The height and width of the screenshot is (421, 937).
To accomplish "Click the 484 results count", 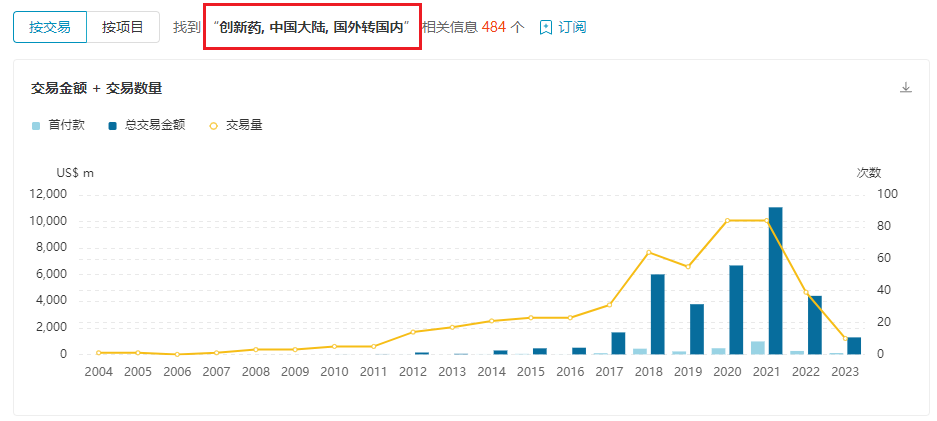I will (494, 27).
